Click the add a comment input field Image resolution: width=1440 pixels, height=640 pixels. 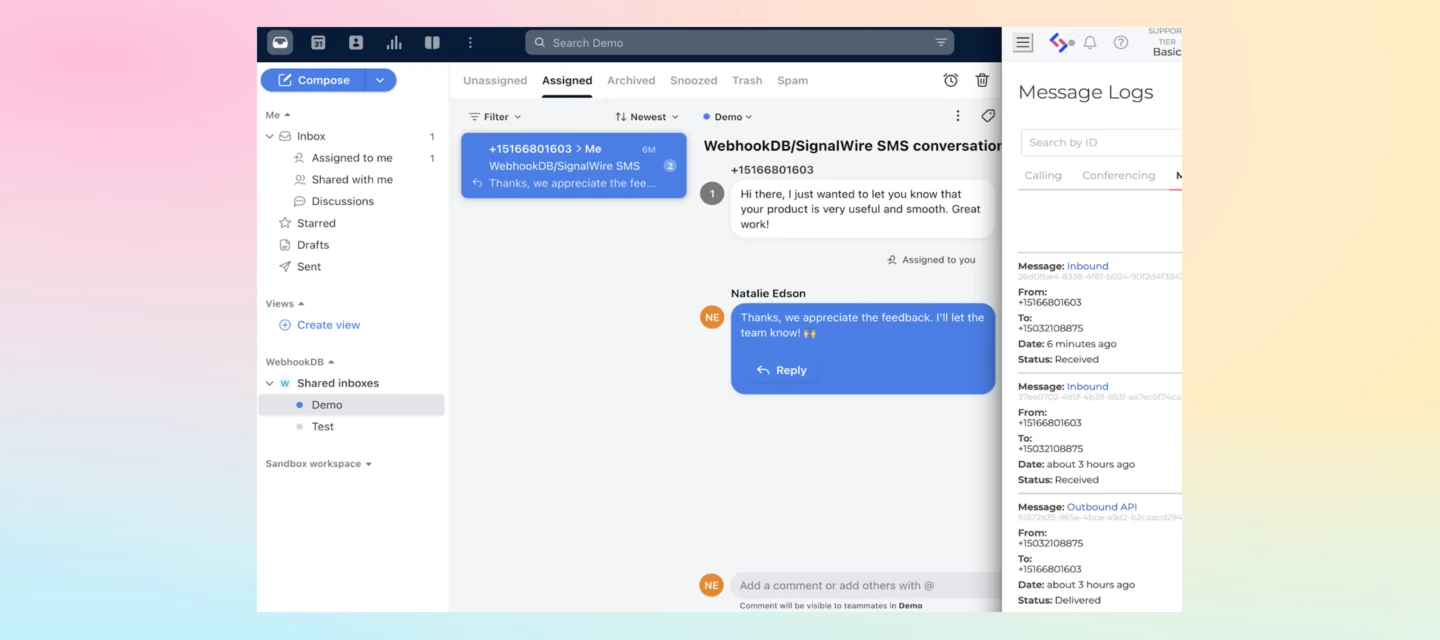tap(866, 585)
